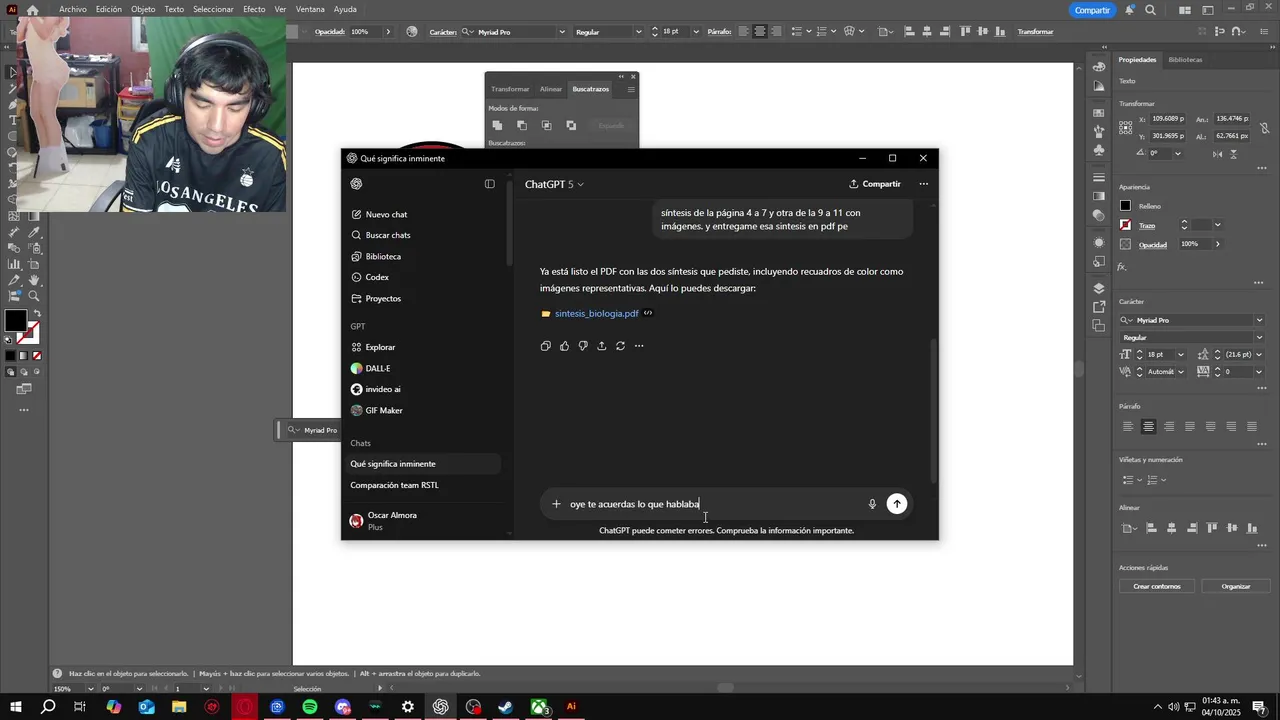This screenshot has width=1280, height=720.
Task: Right-align paragraph in Properties panel
Action: [1169, 427]
